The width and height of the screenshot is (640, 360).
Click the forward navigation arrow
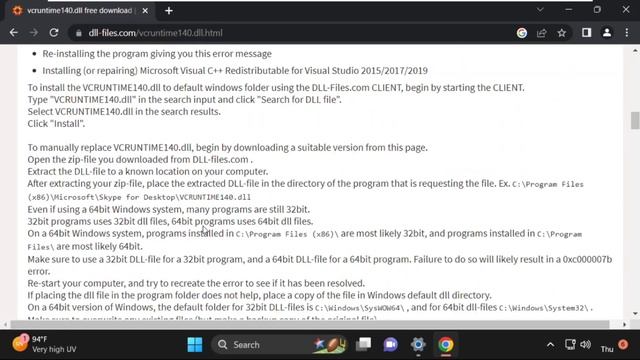34,33
